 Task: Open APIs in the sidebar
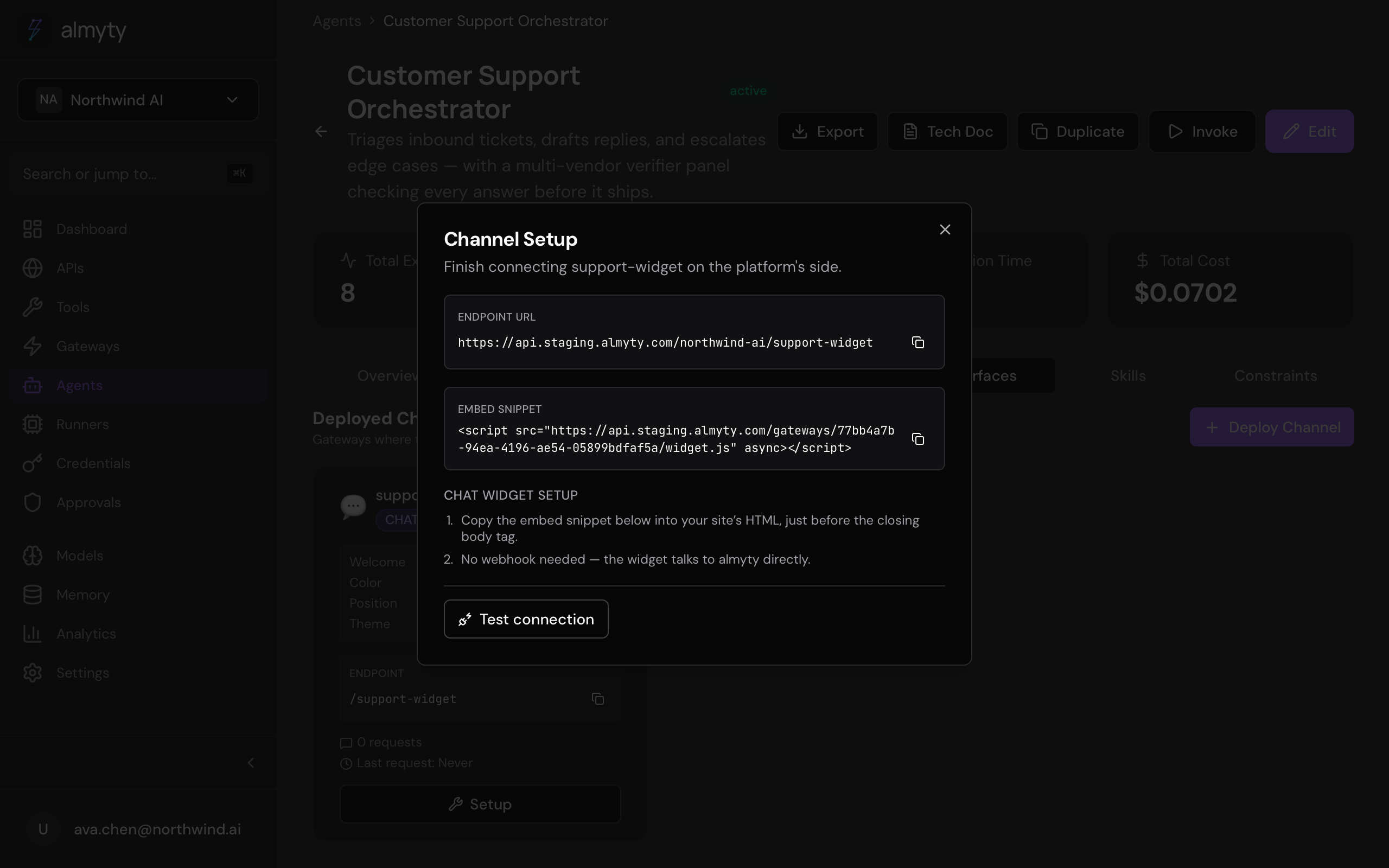click(x=138, y=268)
